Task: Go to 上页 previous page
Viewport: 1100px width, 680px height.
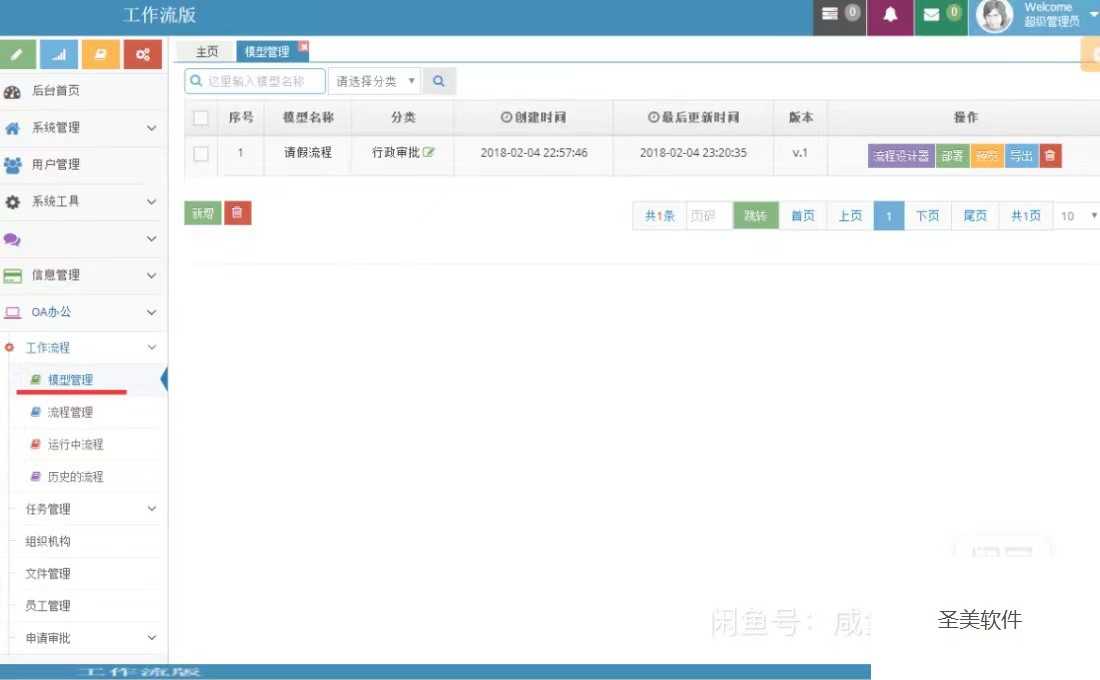Action: [850, 216]
